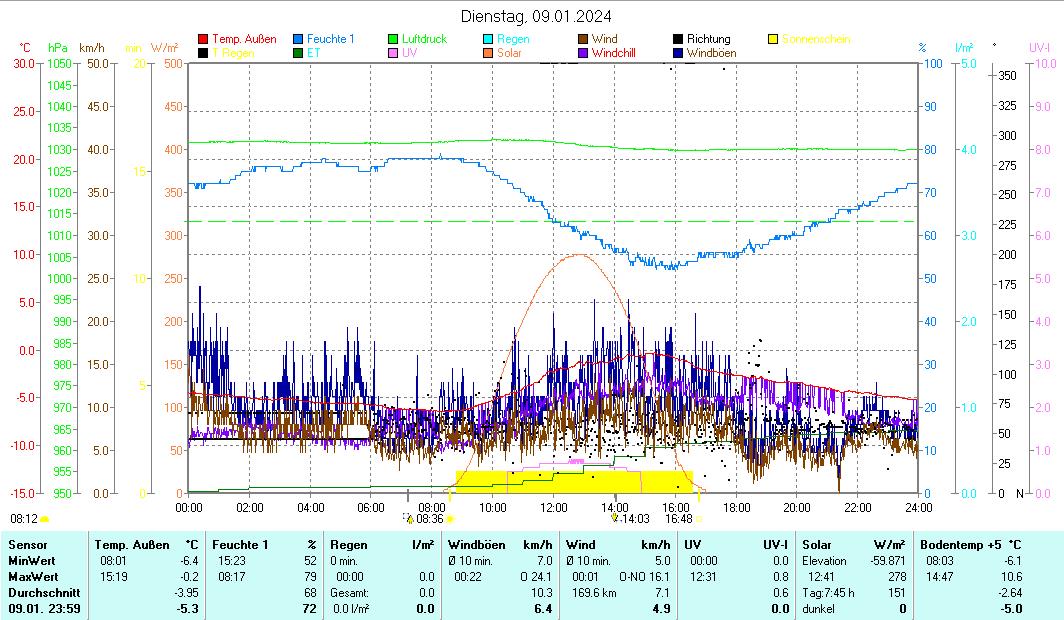Click the Temp. Außen table column header
This screenshot has height=620, width=1064.
pyautogui.click(x=132, y=545)
